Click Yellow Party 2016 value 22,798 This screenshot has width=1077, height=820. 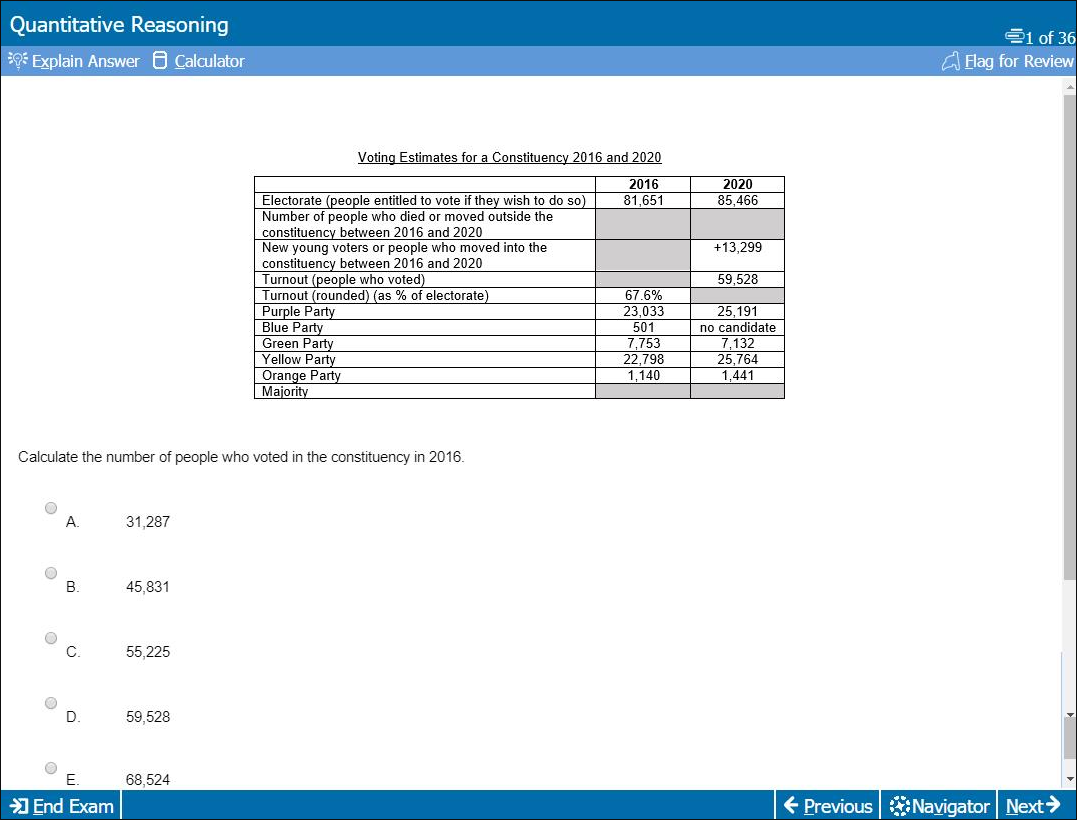pyautogui.click(x=644, y=359)
